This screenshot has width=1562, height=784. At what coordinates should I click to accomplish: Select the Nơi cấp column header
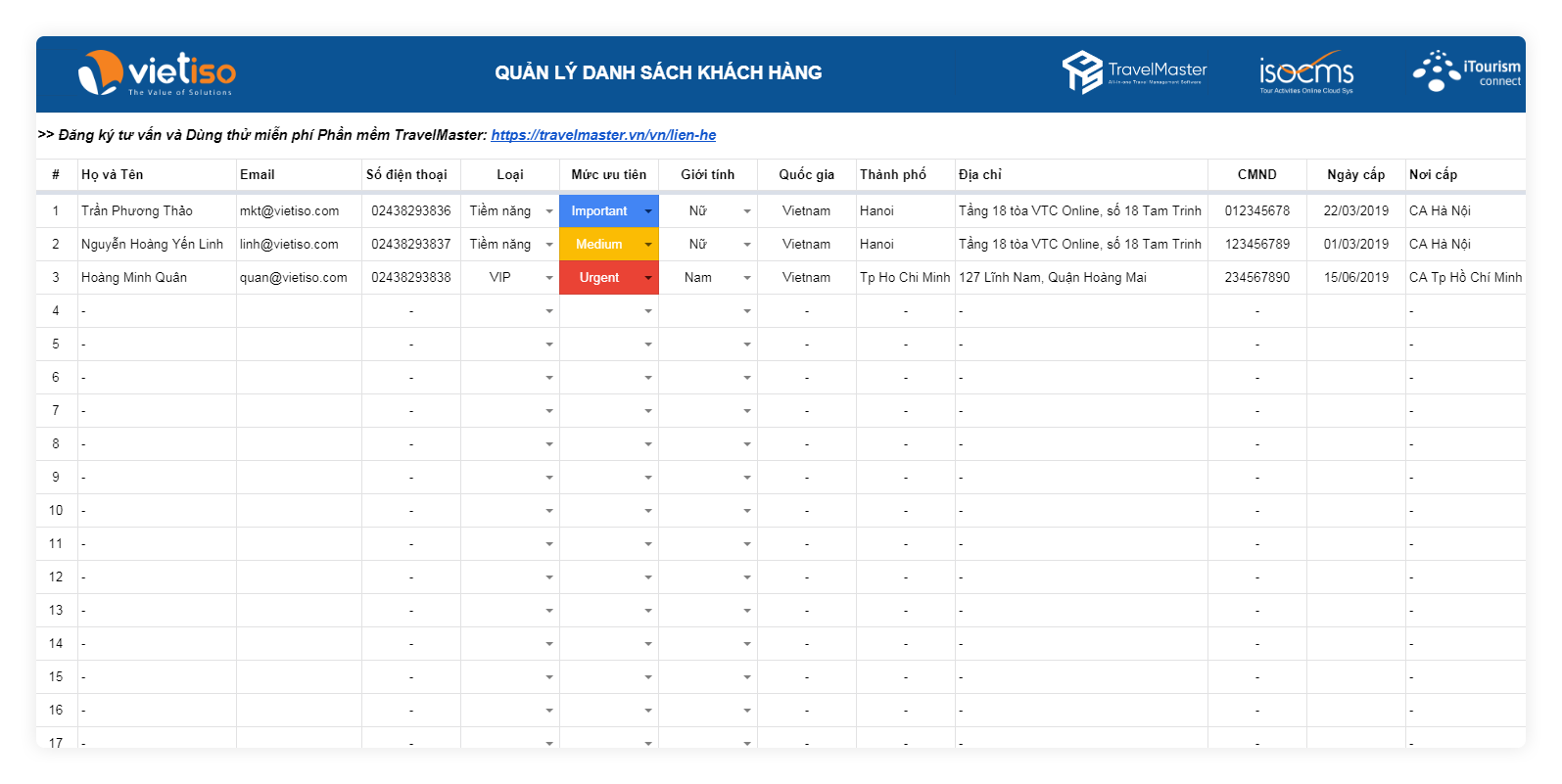[x=1466, y=174]
